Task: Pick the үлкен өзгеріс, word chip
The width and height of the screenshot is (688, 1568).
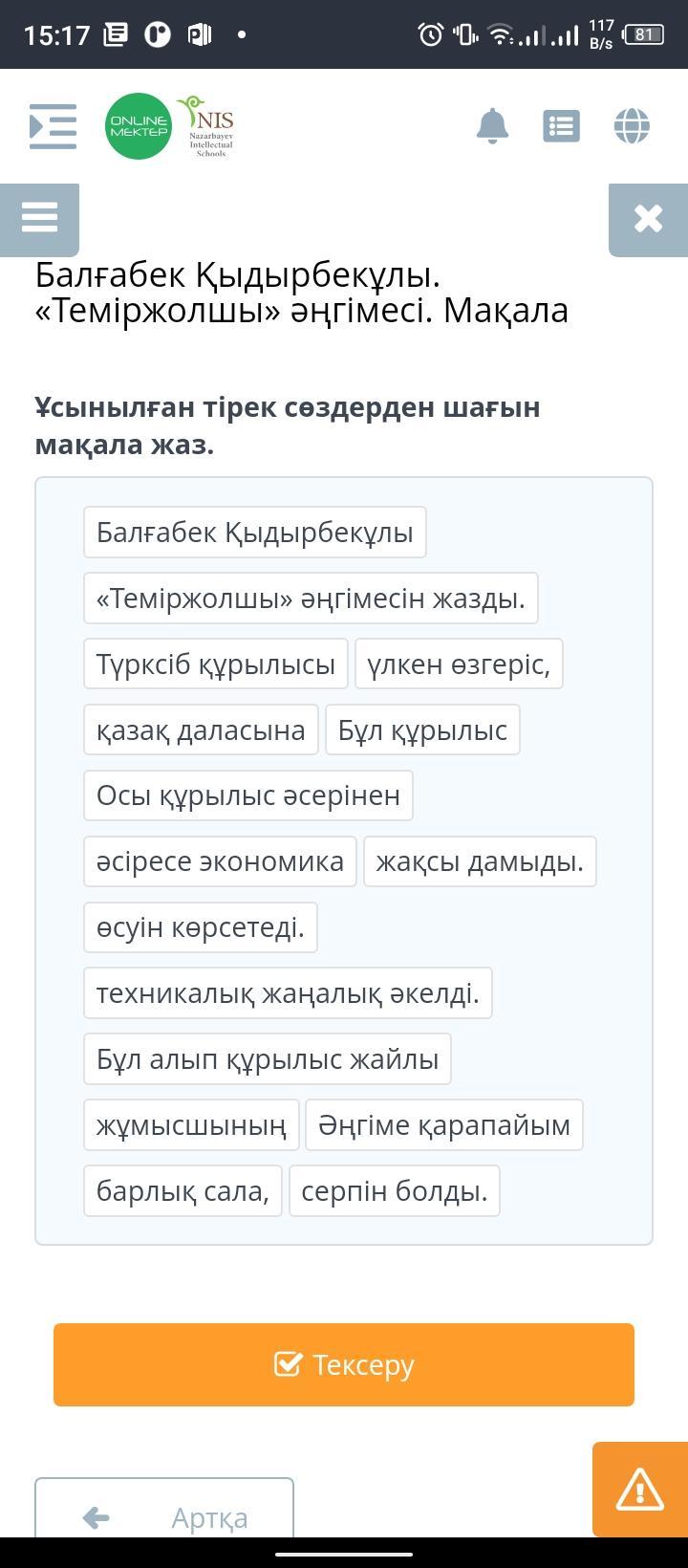Action: [459, 664]
